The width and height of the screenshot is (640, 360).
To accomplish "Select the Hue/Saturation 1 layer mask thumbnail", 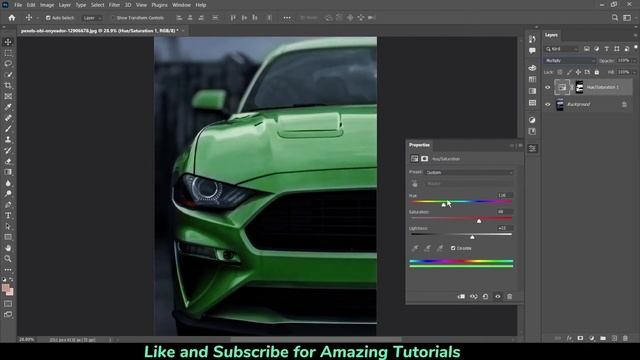I will [579, 87].
